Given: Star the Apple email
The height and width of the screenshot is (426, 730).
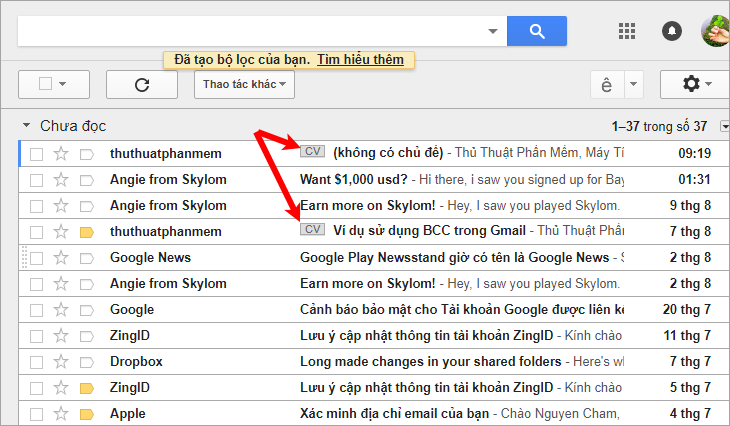Looking at the screenshot, I should pyautogui.click(x=61, y=413).
